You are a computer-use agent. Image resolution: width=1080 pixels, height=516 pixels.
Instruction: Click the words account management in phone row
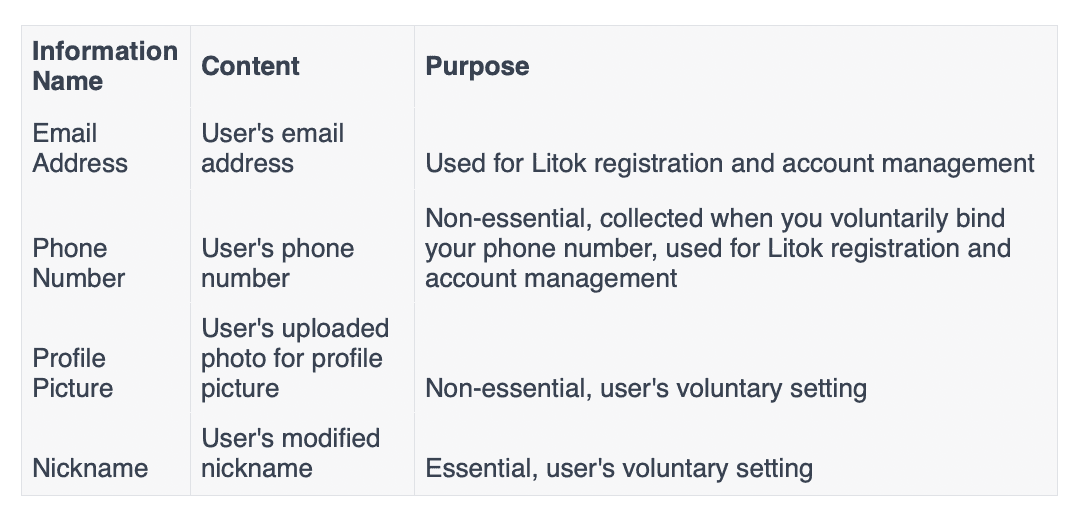[x=551, y=278]
